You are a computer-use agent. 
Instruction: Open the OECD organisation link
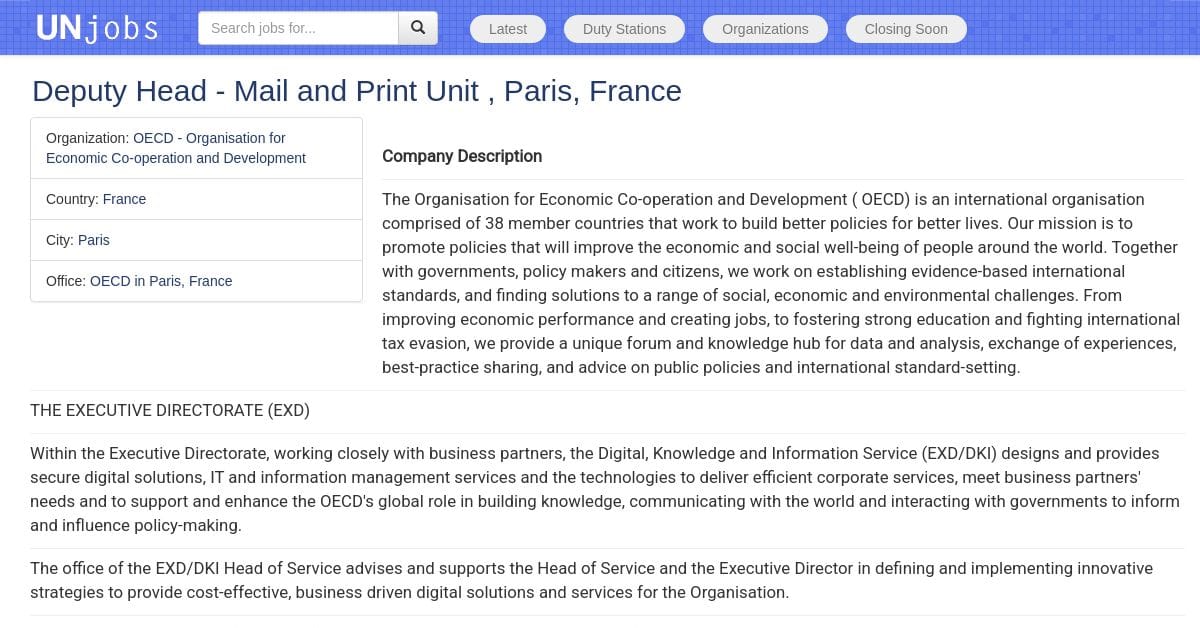pos(176,148)
